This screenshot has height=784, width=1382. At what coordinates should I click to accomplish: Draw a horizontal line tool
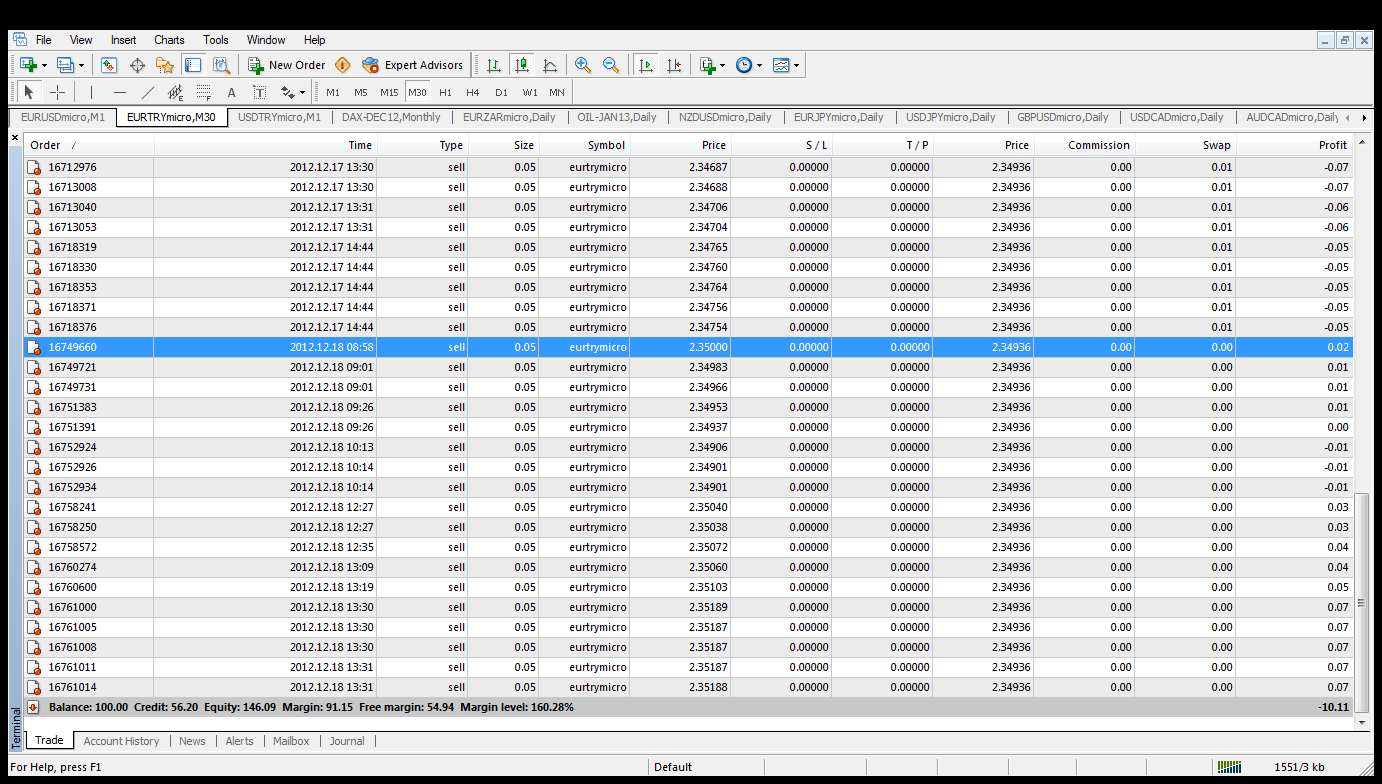pos(120,92)
